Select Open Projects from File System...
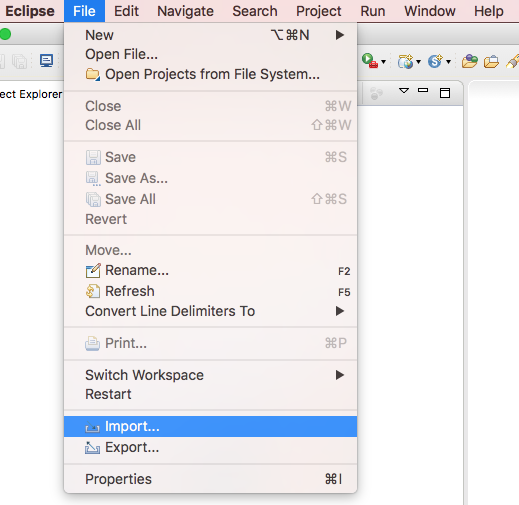Screen dimensions: 519x505 210,74
